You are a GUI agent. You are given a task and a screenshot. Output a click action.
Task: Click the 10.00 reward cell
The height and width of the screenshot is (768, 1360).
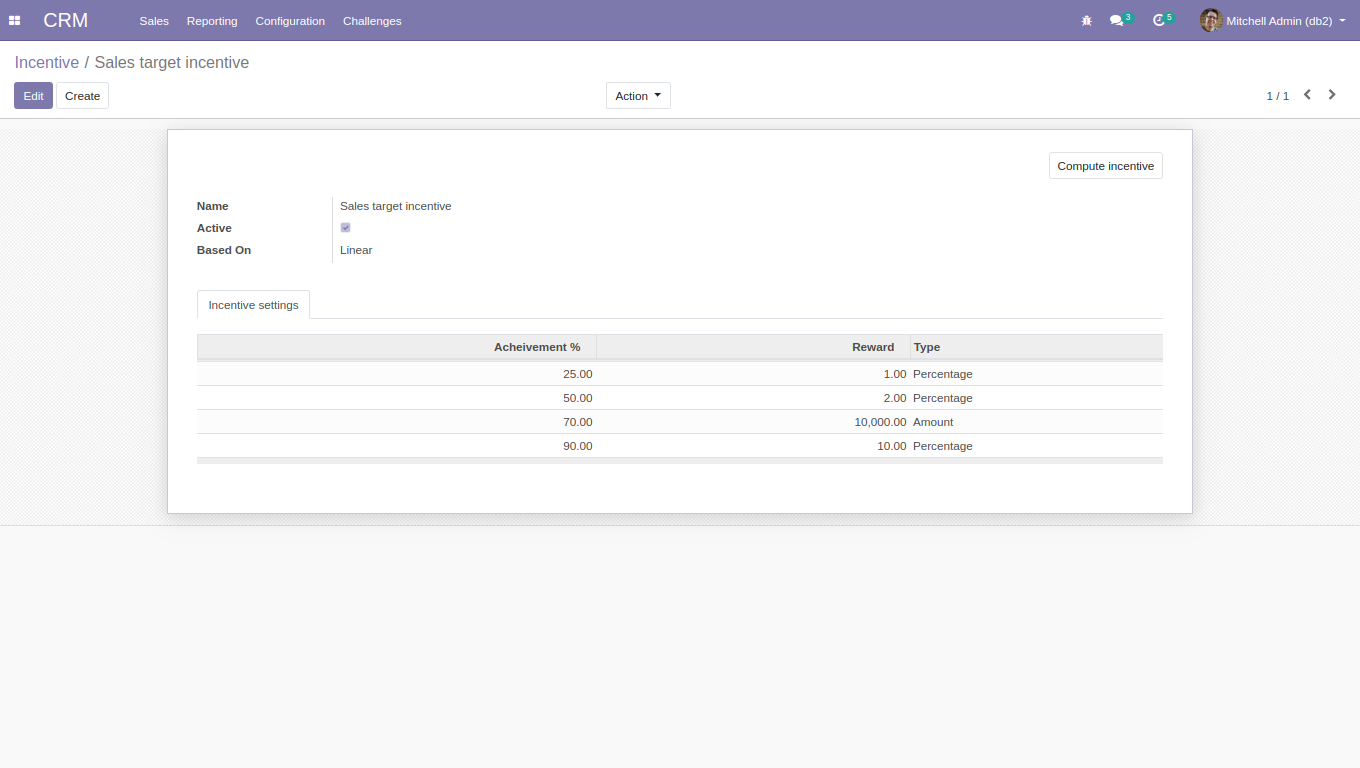click(754, 446)
